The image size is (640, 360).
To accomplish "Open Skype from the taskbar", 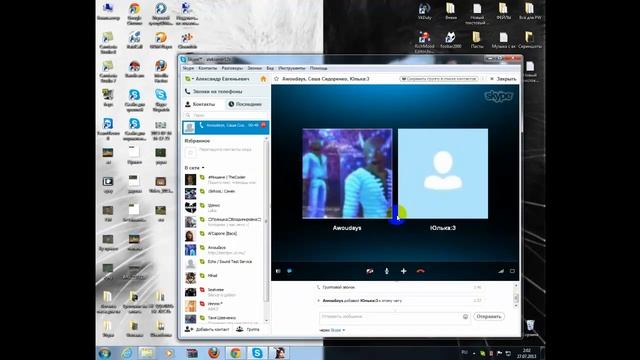I will 257,353.
